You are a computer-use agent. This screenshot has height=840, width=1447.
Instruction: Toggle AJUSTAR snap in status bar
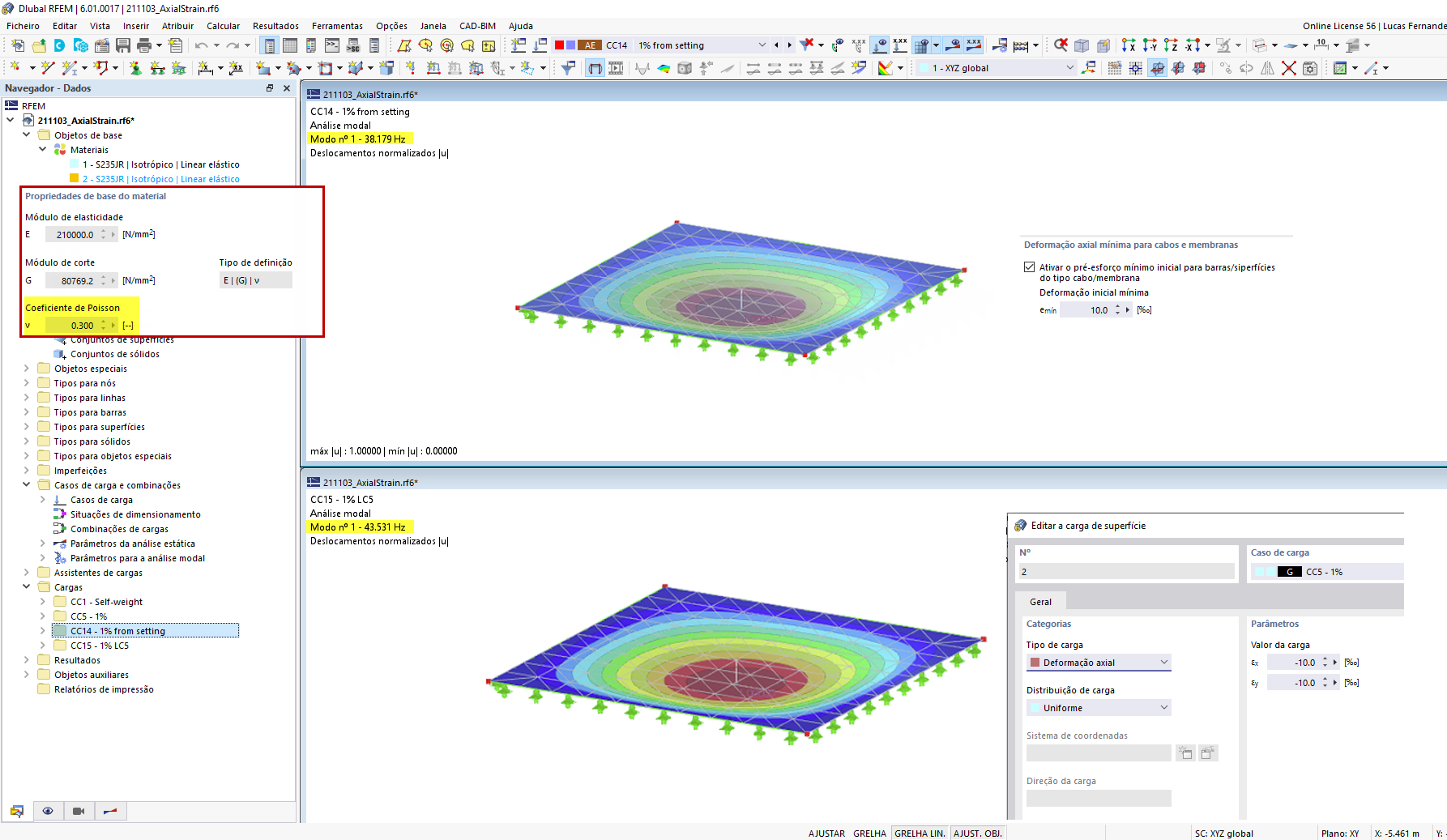coord(826,834)
